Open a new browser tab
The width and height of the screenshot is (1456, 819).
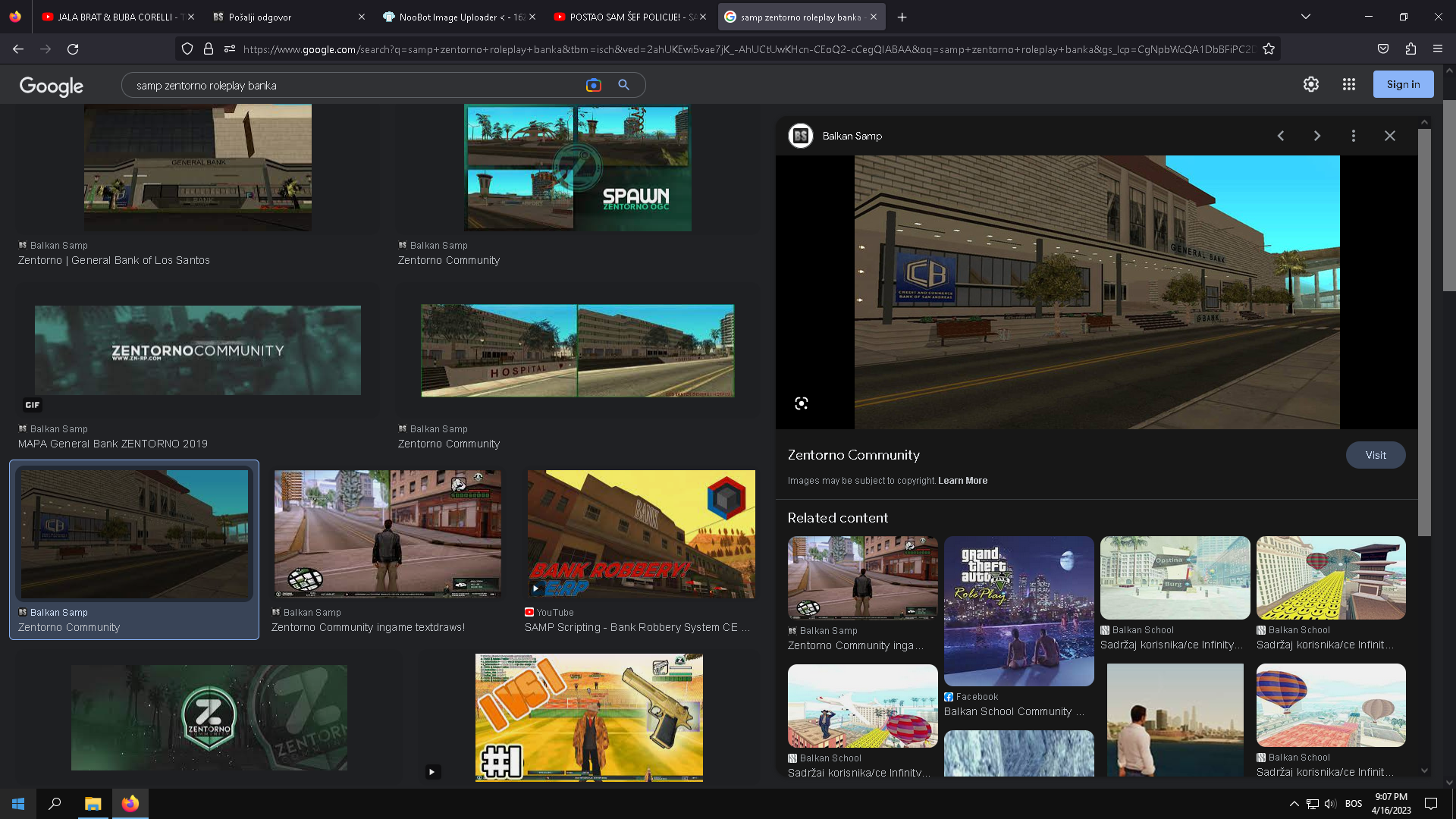tap(902, 17)
